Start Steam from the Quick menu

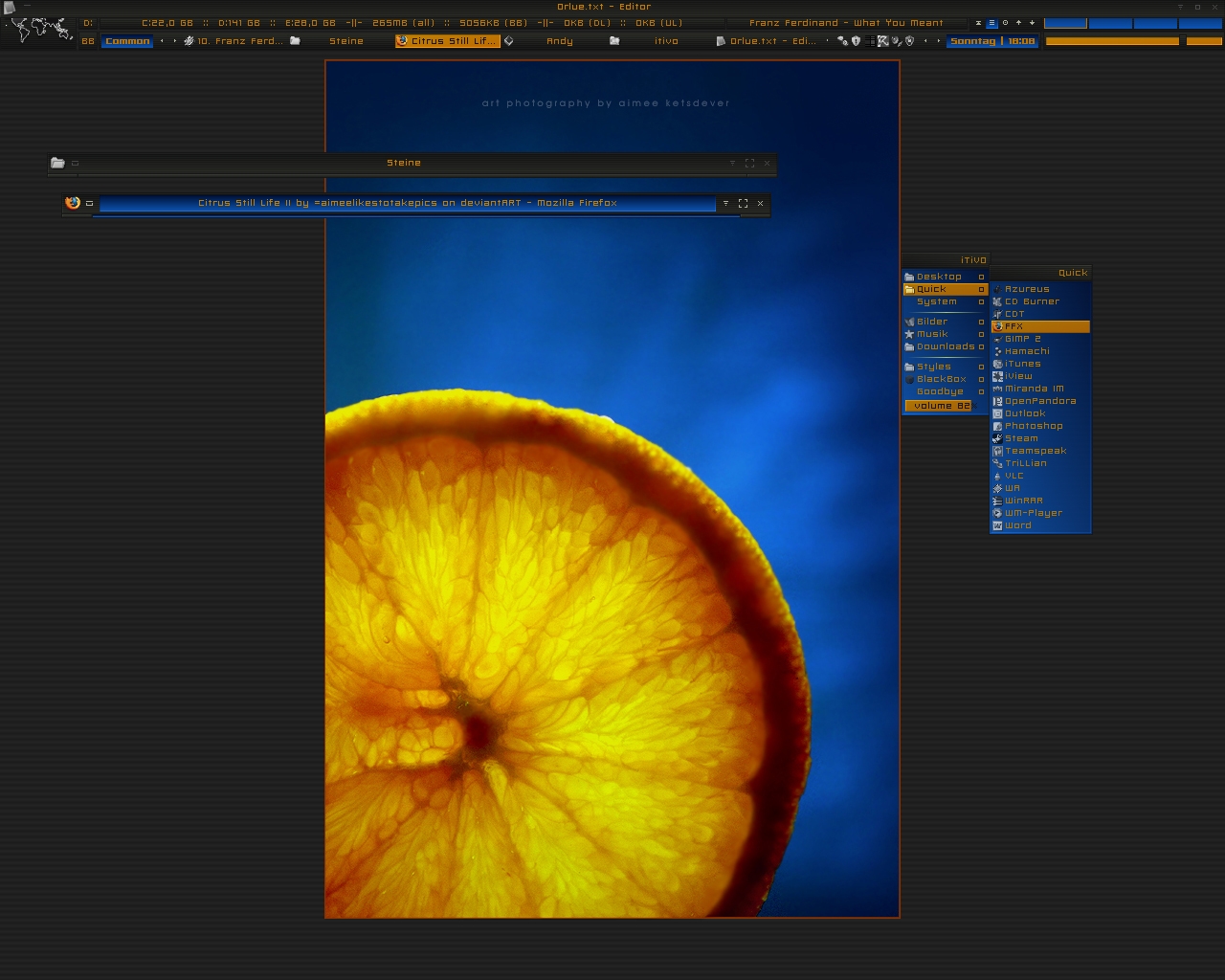[x=1040, y=438]
